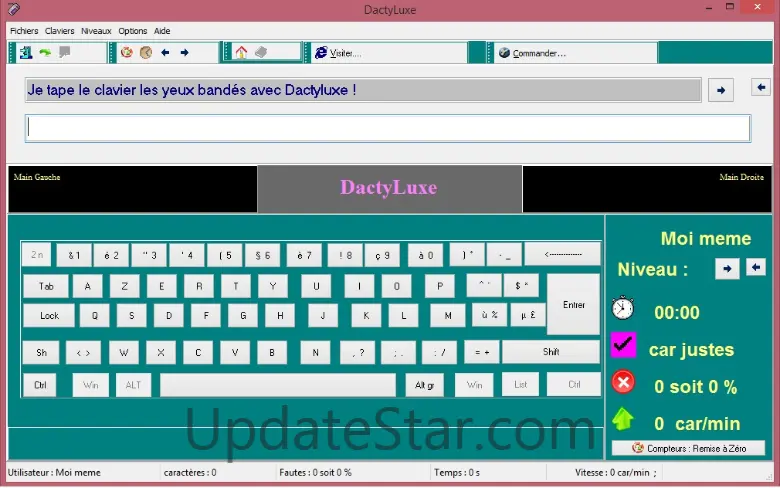Click the 00:00 timer value

click(x=677, y=312)
